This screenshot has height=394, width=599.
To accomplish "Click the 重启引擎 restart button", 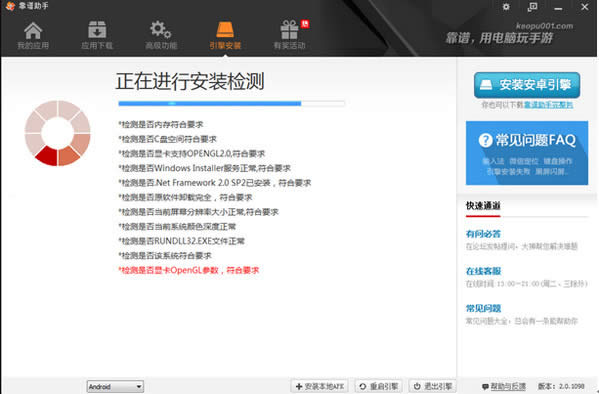I will (x=379, y=386).
